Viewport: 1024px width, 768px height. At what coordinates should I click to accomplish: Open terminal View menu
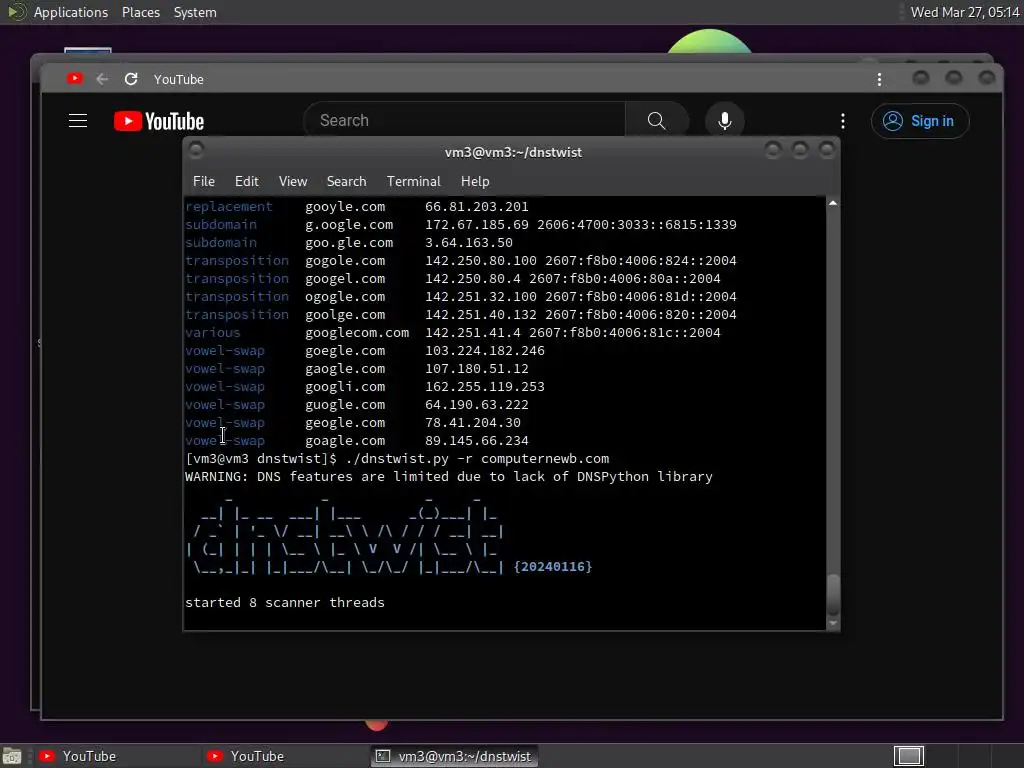coord(293,182)
